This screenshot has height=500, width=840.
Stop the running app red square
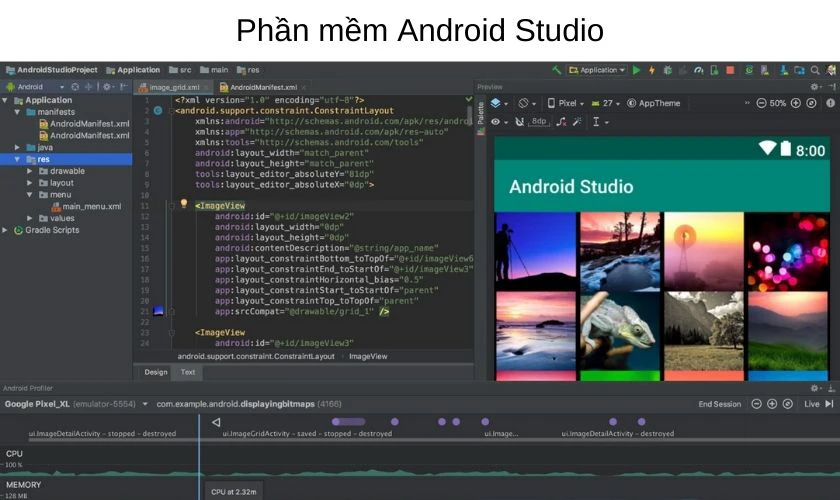coord(730,70)
